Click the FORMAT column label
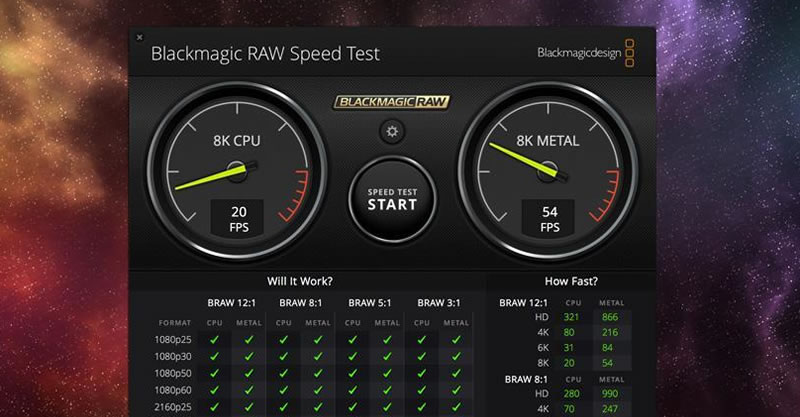Image resolution: width=800 pixels, height=417 pixels. (x=174, y=323)
